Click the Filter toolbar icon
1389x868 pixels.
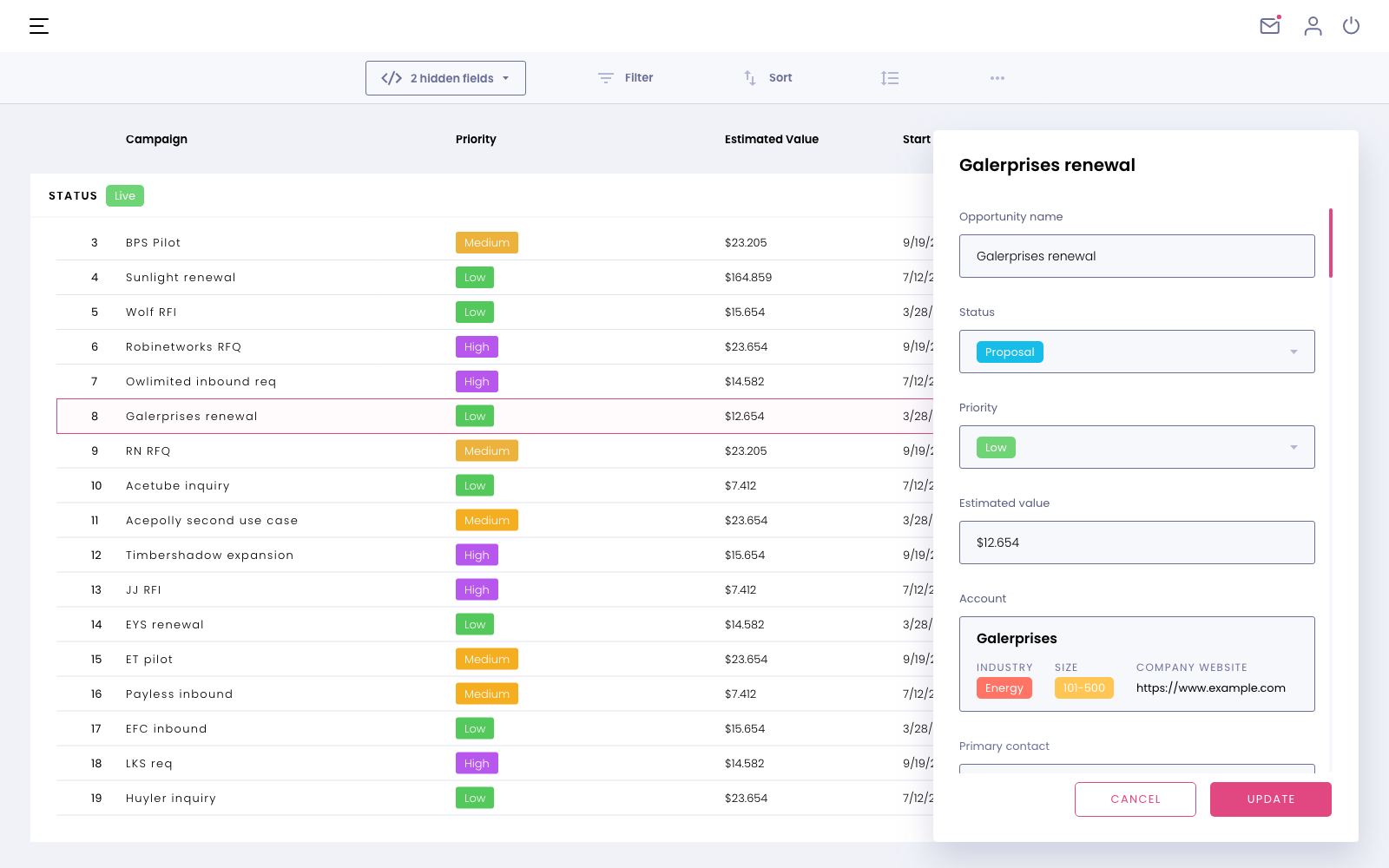(x=606, y=78)
